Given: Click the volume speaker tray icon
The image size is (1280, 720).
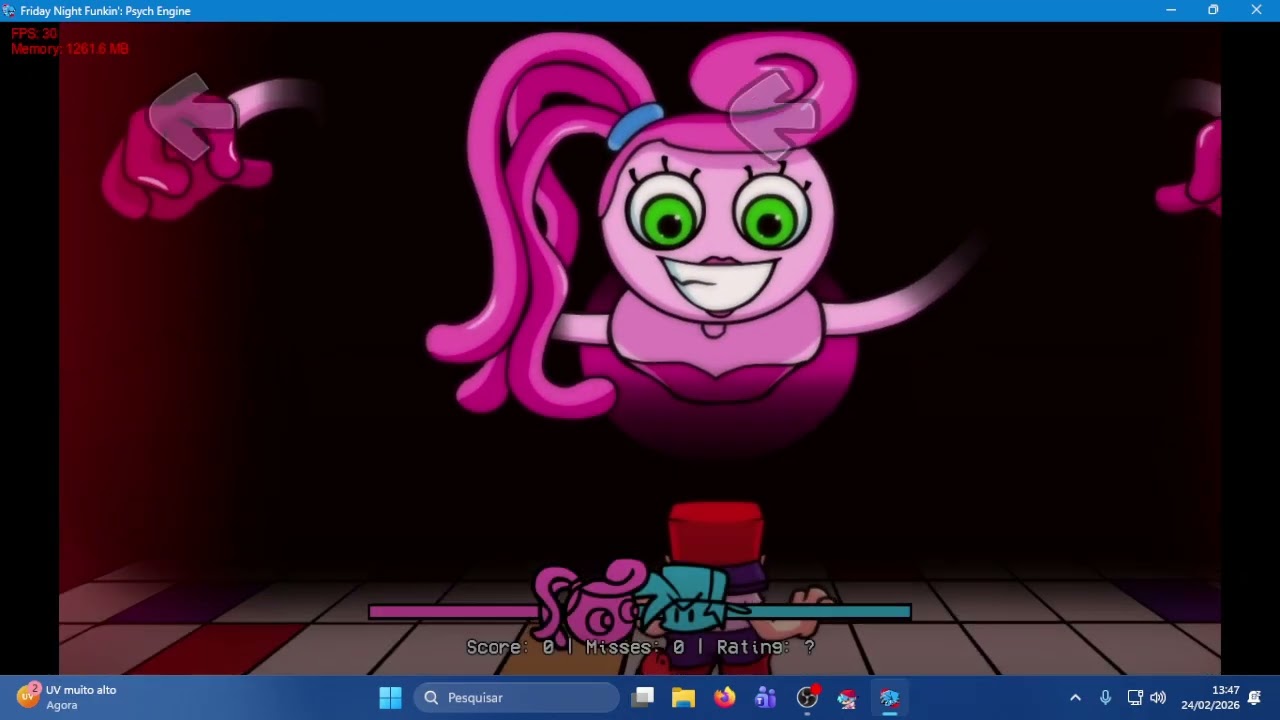Looking at the screenshot, I should click(1158, 697).
